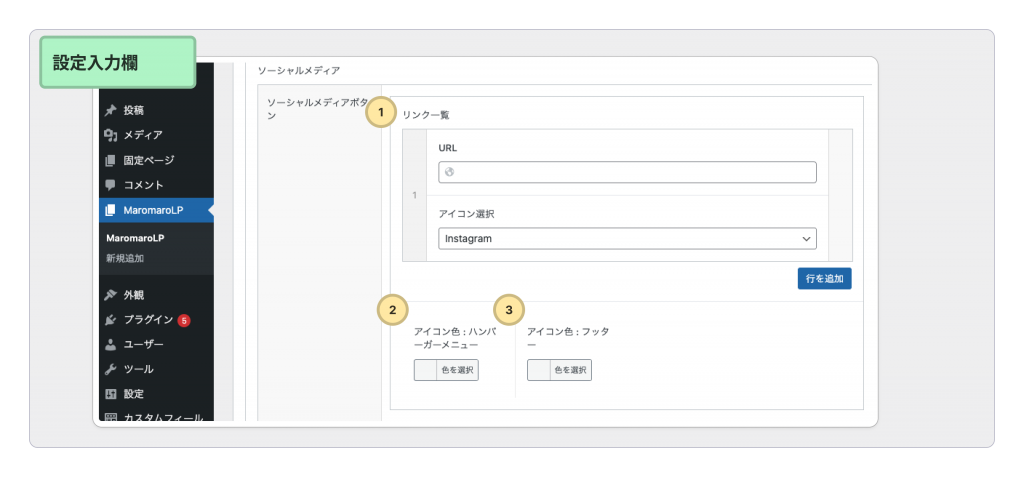Image resolution: width=1024 pixels, height=477 pixels.
Task: Click the MaromaroLP submenu link
Action: [x=135, y=238]
